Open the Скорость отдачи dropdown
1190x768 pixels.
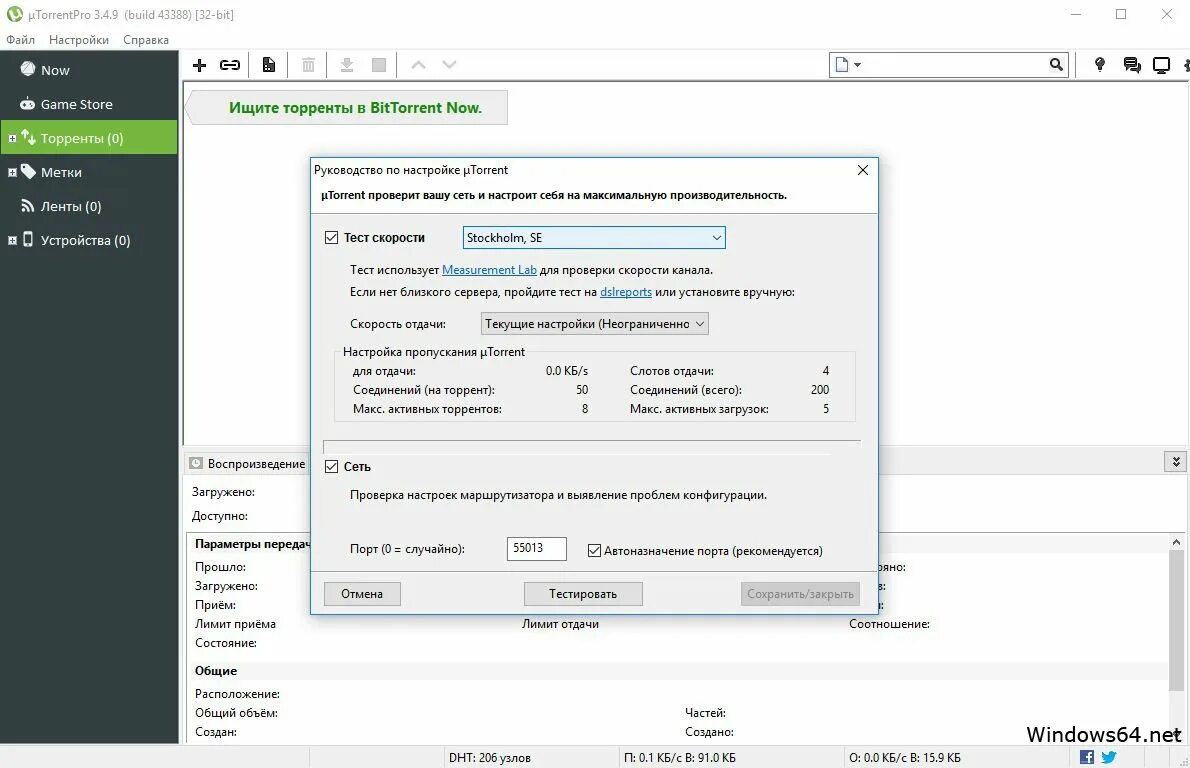point(595,324)
